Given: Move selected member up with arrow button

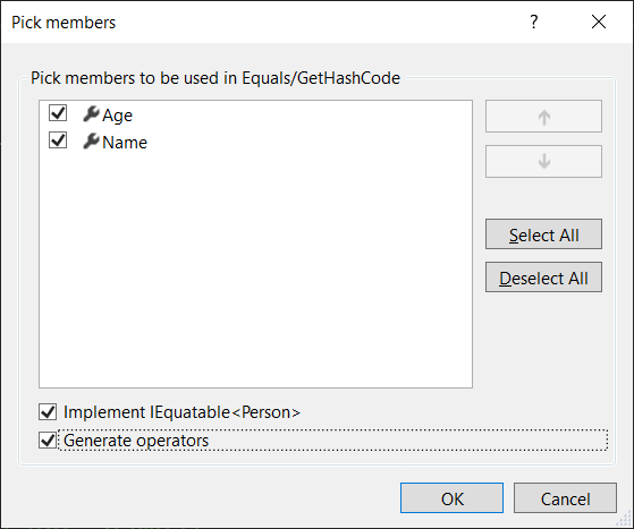Looking at the screenshot, I should tap(543, 116).
